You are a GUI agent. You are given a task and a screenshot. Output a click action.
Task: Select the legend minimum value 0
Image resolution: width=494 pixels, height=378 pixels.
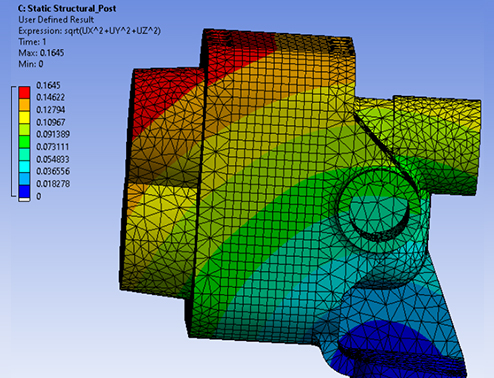(x=38, y=196)
